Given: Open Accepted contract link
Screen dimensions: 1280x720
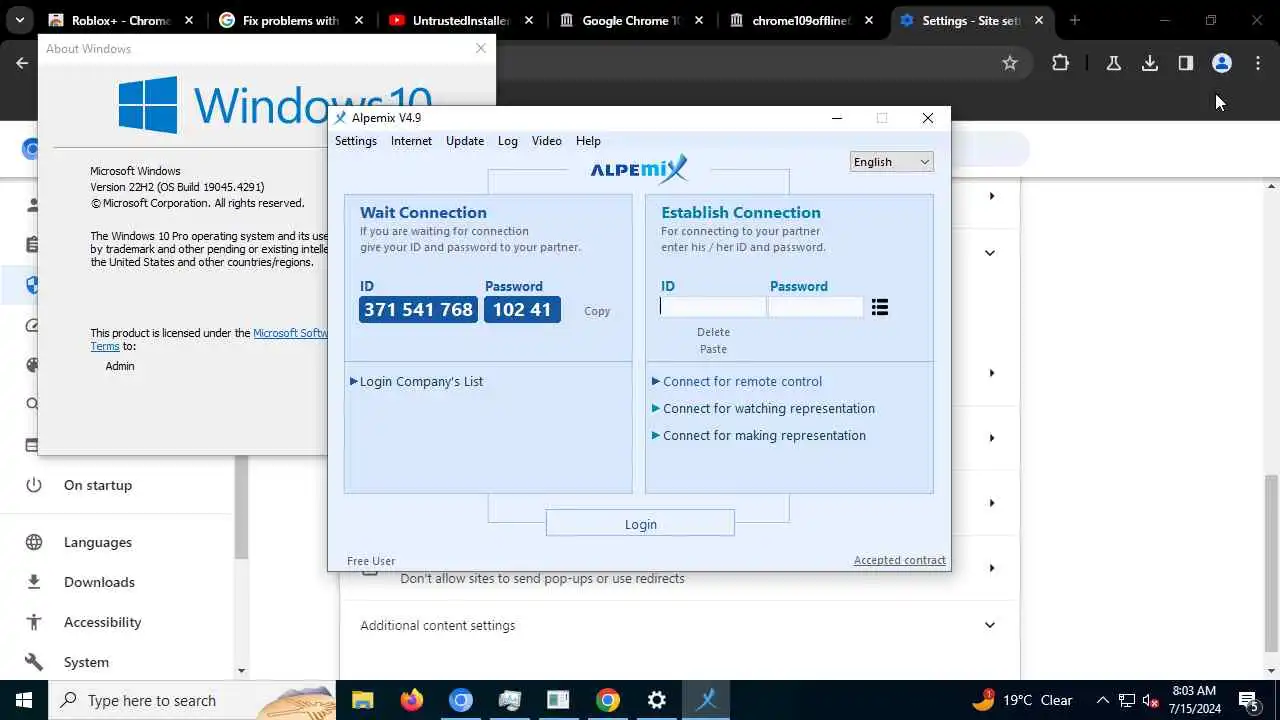Looking at the screenshot, I should (x=900, y=560).
